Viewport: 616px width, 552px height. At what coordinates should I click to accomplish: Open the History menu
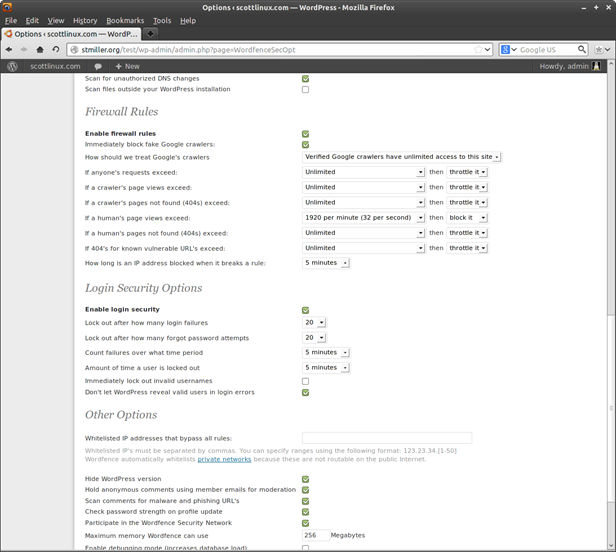[85, 20]
